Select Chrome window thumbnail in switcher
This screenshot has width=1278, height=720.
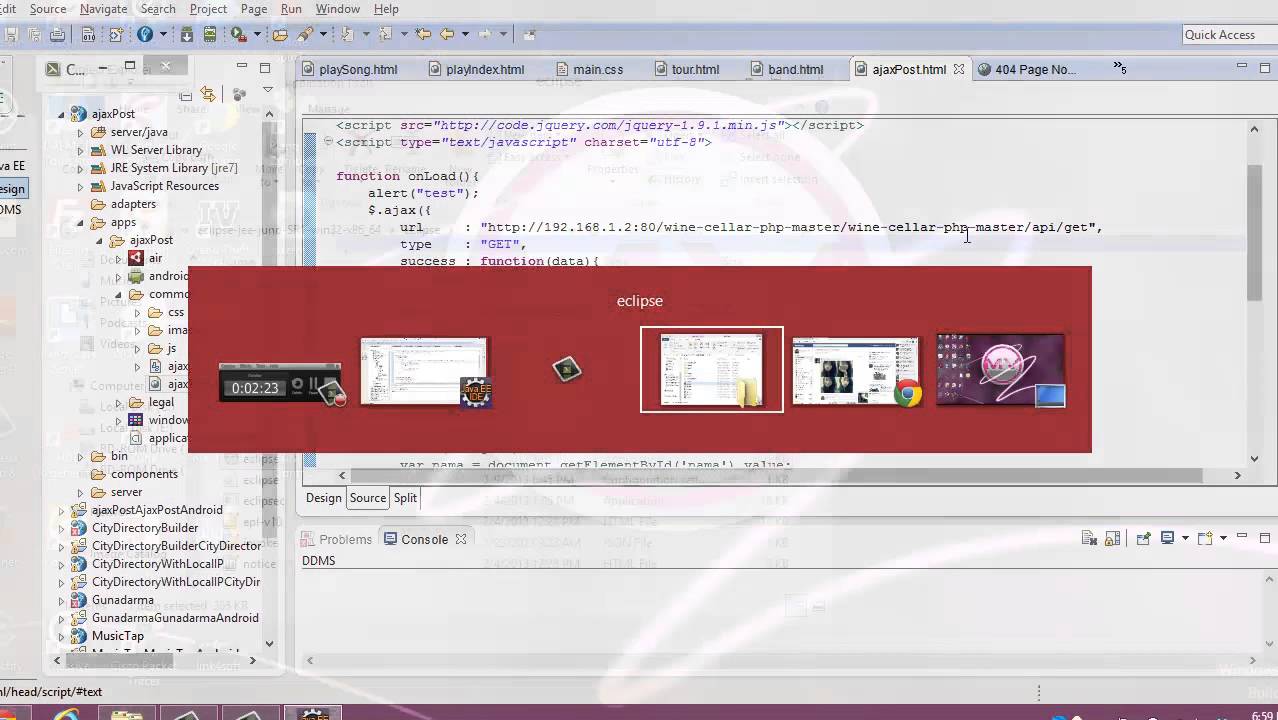856,370
